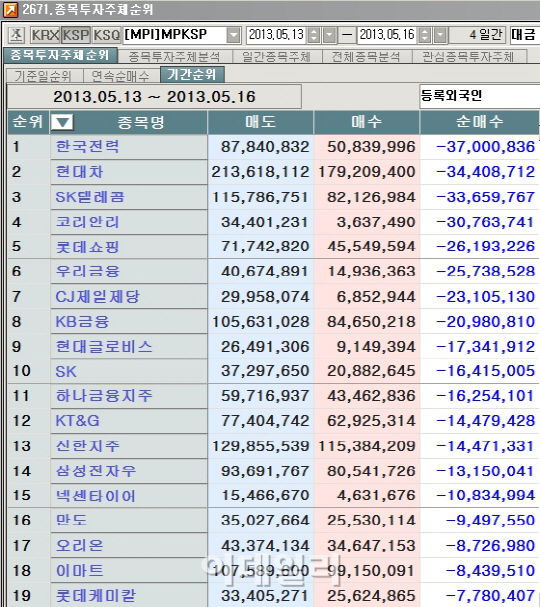Open the 전체종목분석 tab
Image resolution: width=540 pixels, height=607 pixels.
(366, 57)
